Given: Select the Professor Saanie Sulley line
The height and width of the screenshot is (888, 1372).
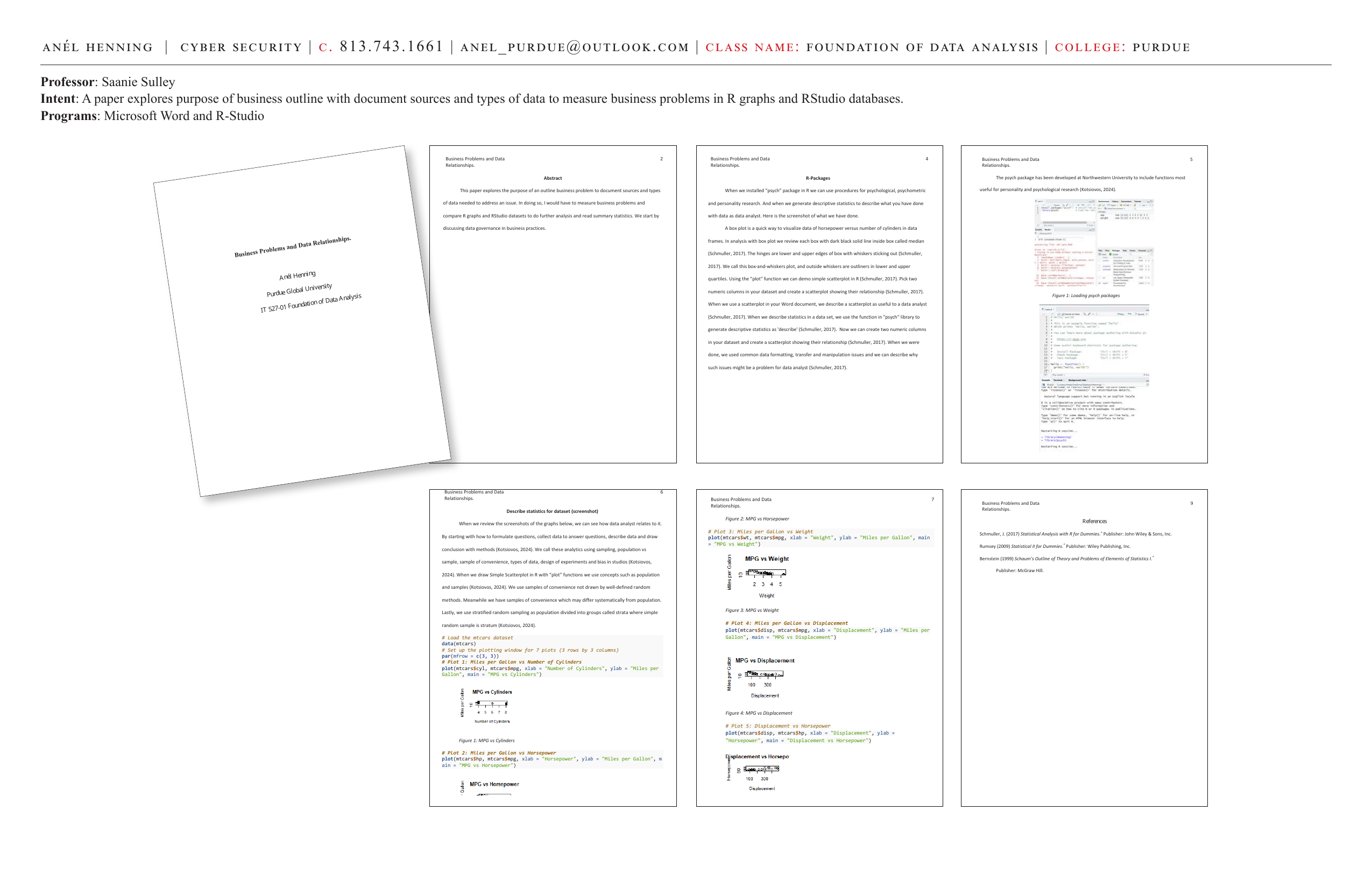Looking at the screenshot, I should (x=108, y=82).
